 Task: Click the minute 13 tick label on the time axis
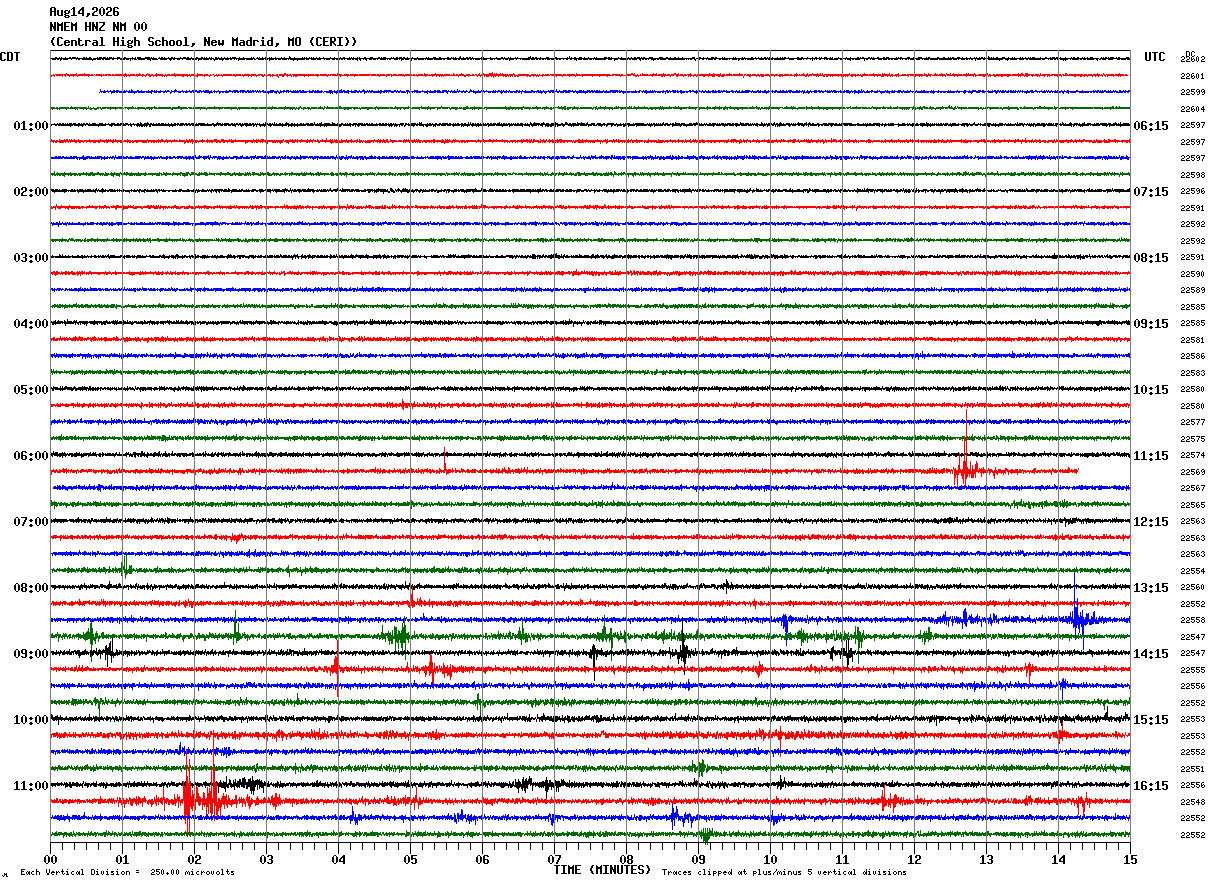tap(986, 859)
